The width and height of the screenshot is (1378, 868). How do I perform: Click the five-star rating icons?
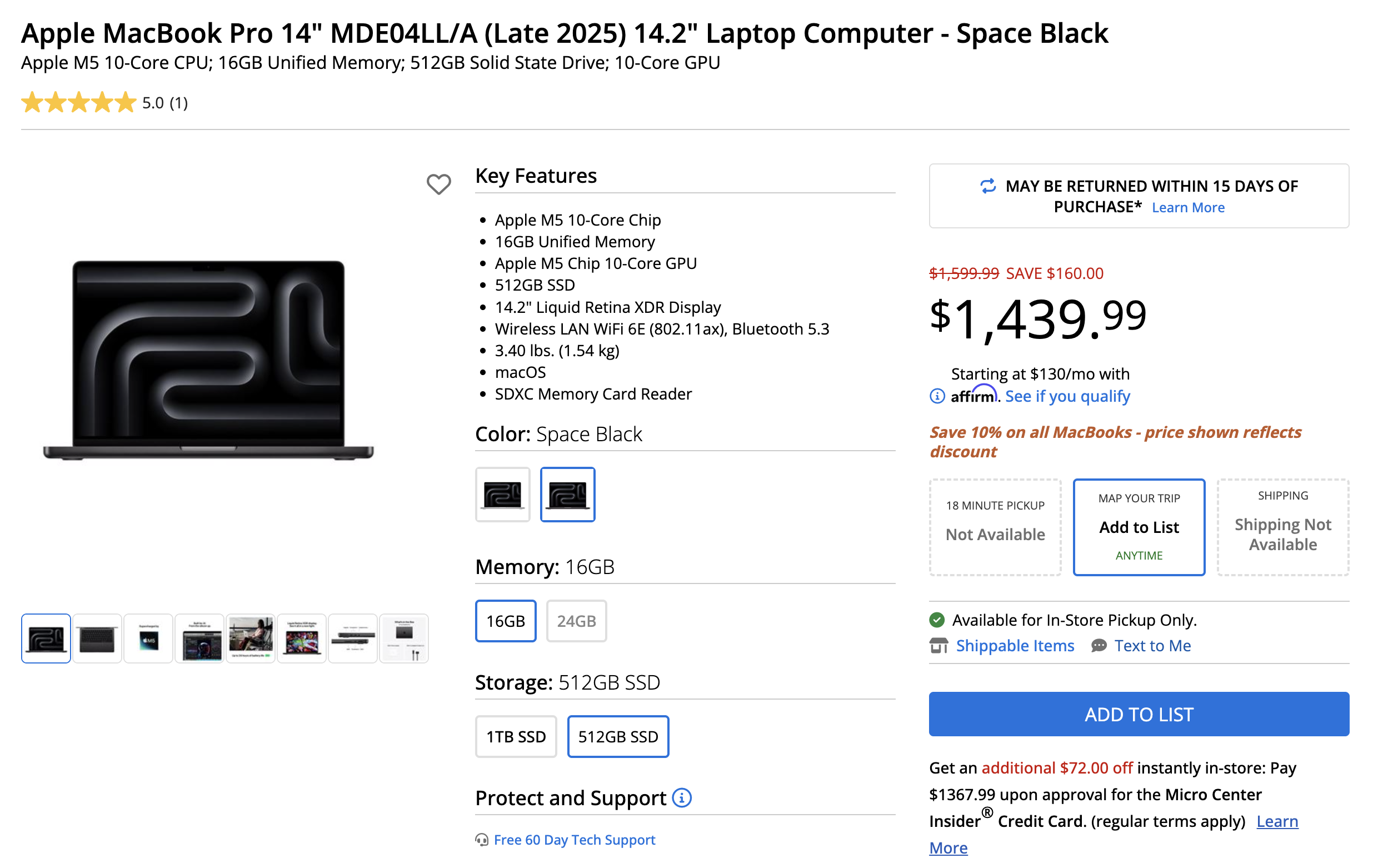point(78,103)
